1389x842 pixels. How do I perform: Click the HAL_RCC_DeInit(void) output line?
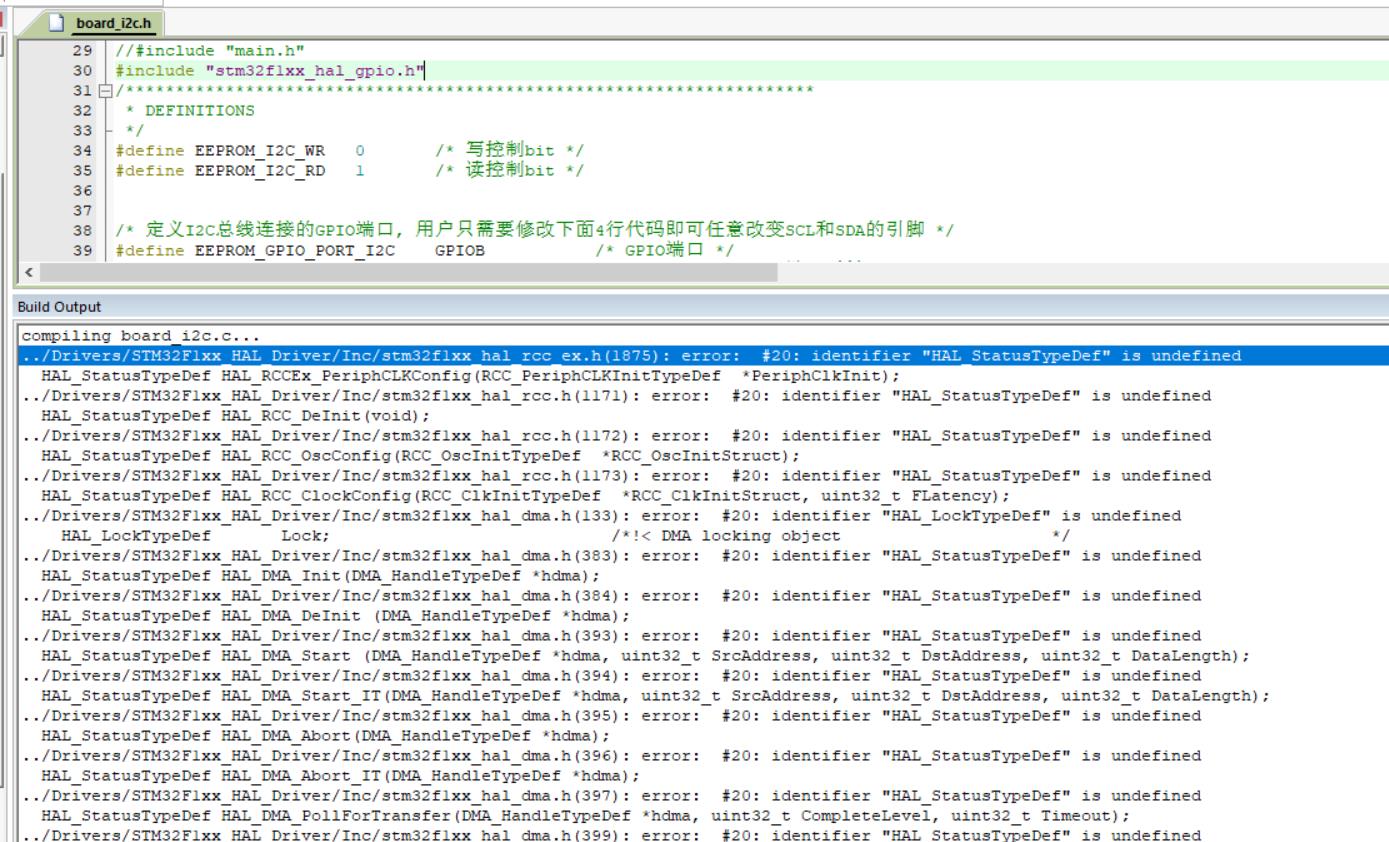coord(235,416)
